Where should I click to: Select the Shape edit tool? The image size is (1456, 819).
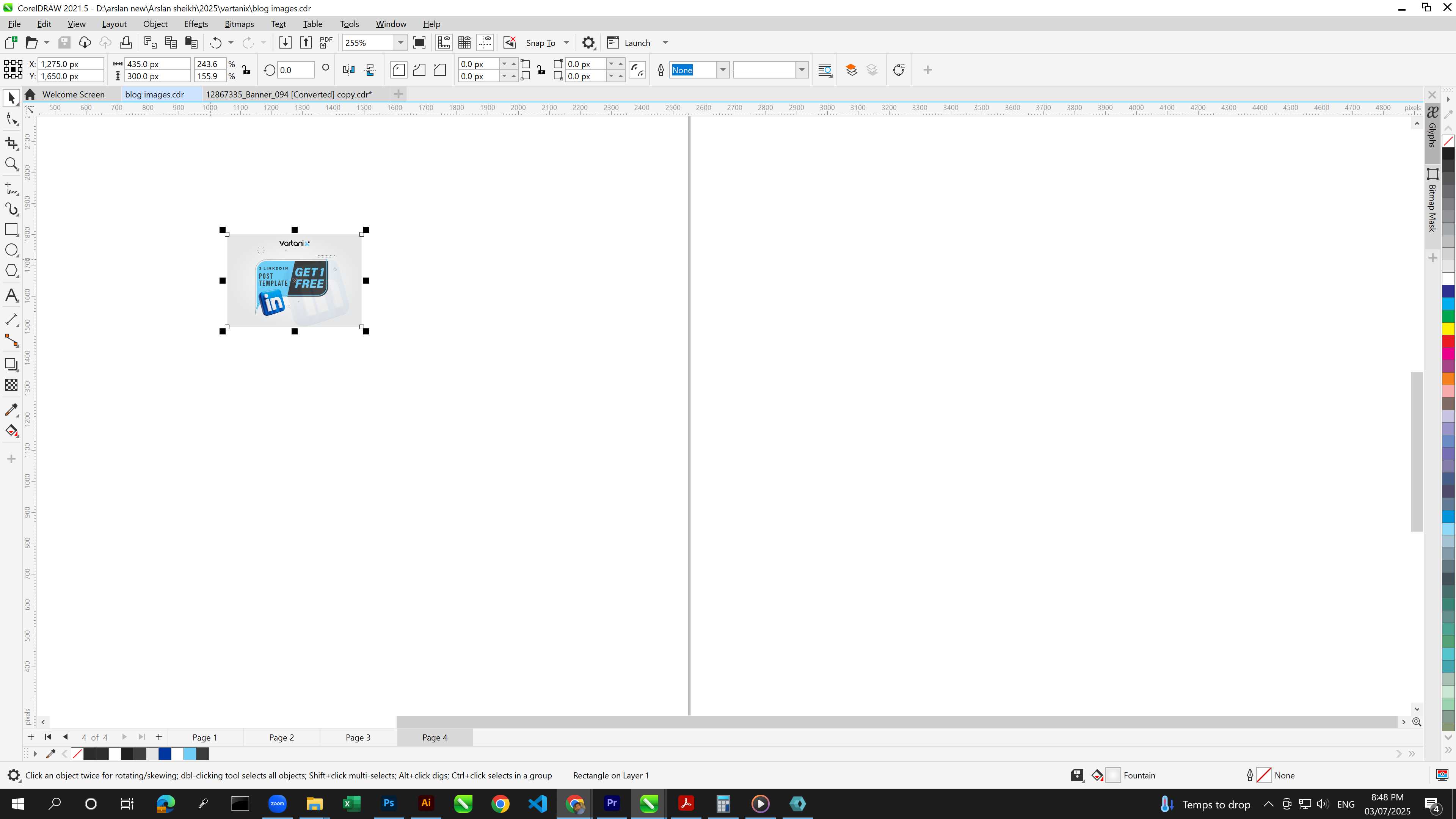pyautogui.click(x=11, y=119)
